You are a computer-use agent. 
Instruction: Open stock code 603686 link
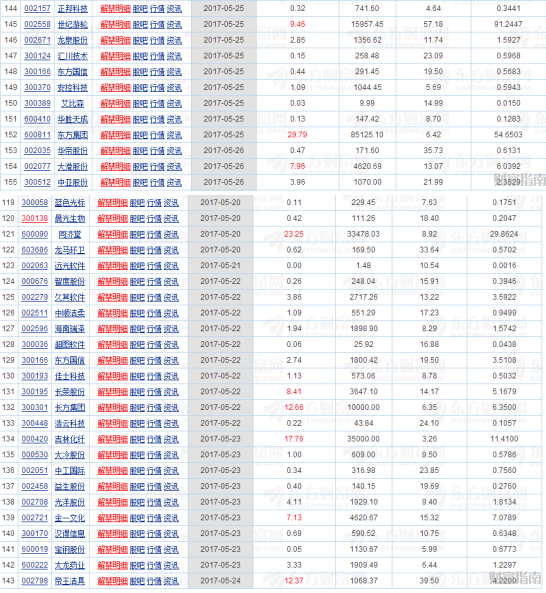tap(35, 250)
